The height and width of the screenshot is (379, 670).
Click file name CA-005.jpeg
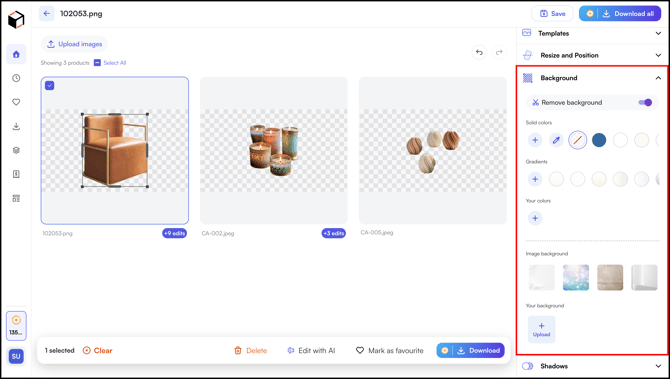click(x=377, y=233)
